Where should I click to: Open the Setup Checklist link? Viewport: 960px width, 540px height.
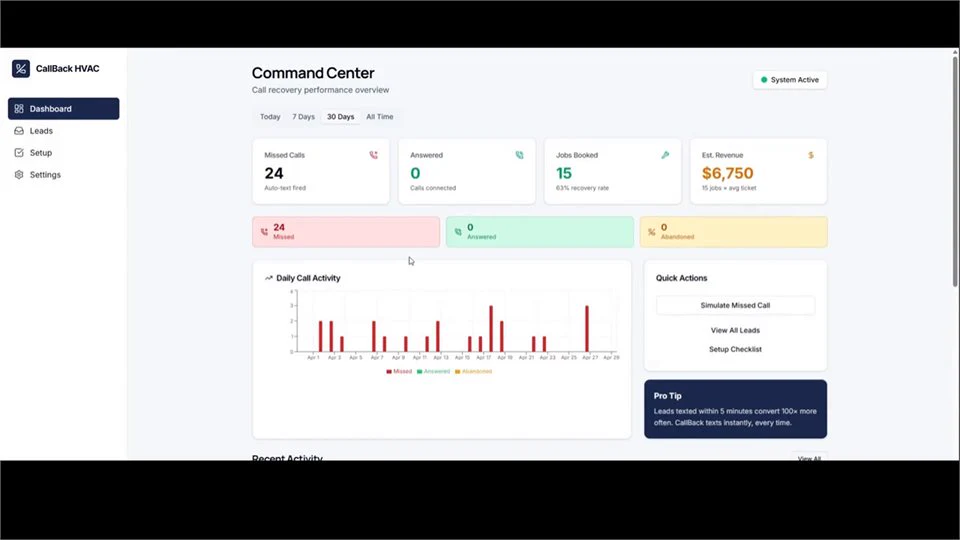tap(735, 350)
